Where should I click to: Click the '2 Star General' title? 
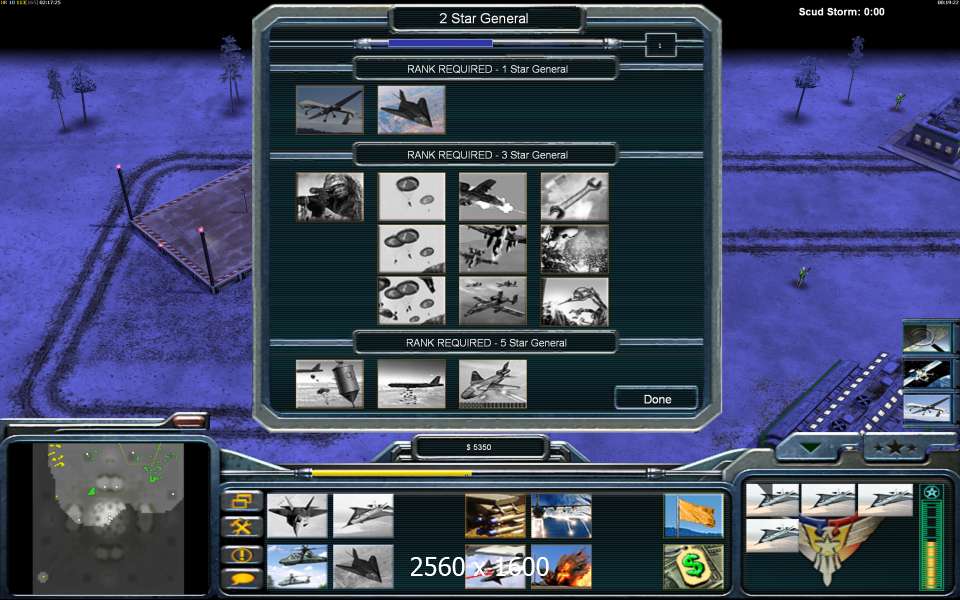pos(484,18)
